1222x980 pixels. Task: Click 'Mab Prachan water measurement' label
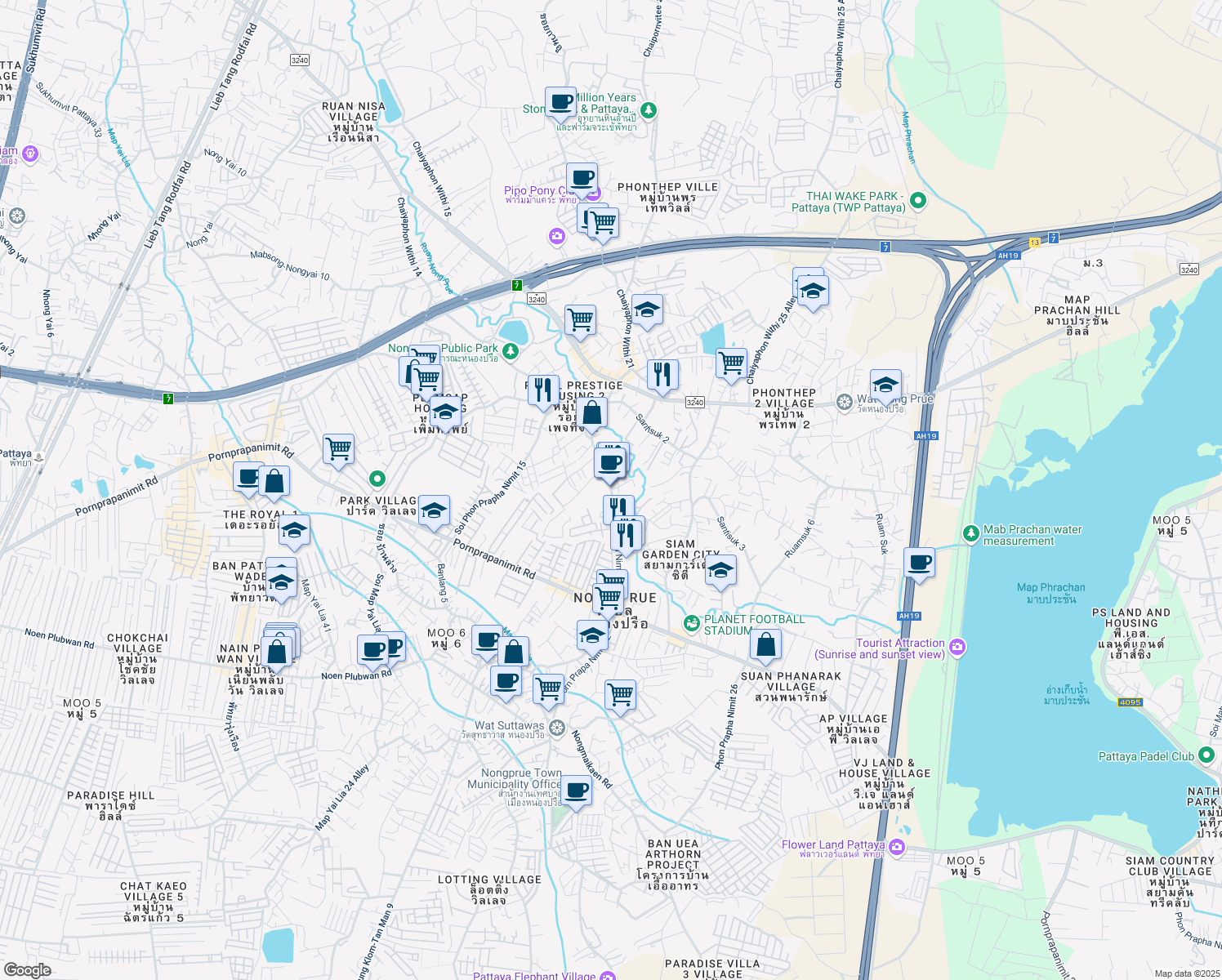(1032, 535)
